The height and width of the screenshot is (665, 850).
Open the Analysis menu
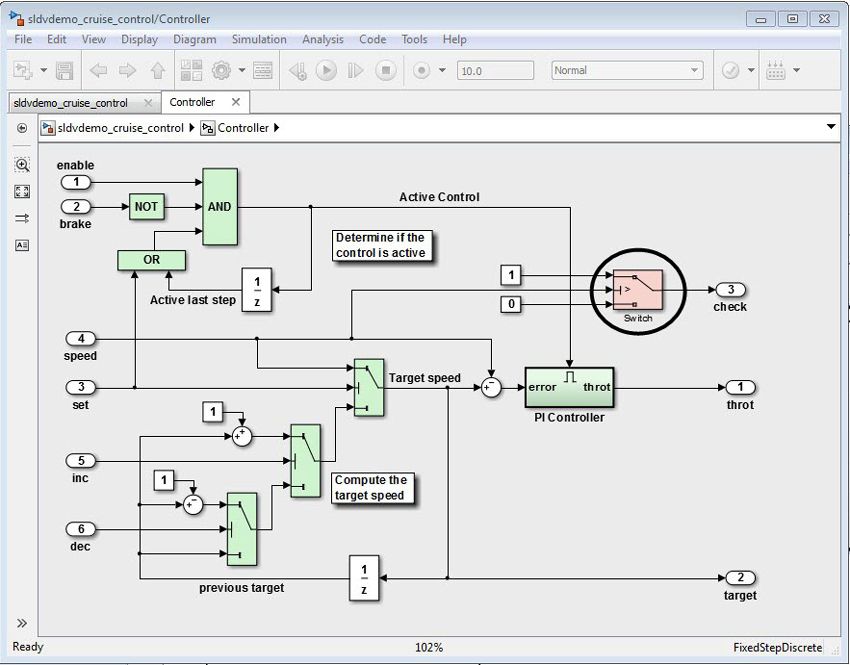coord(322,39)
